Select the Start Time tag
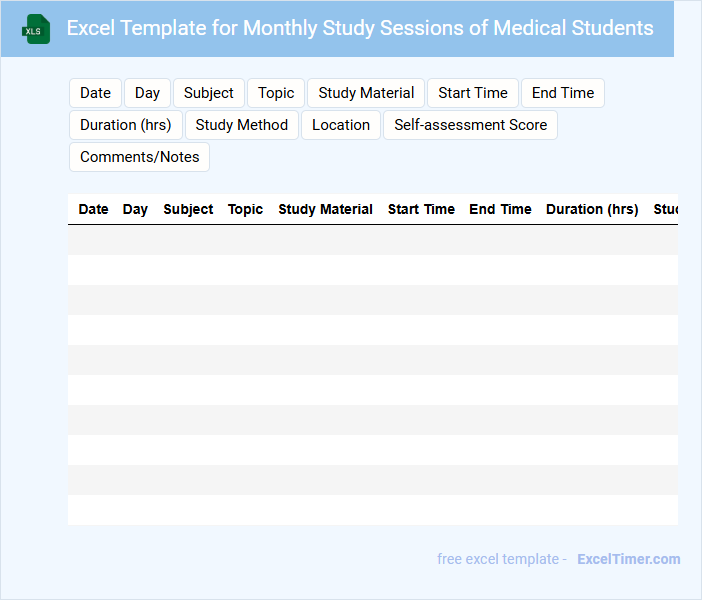The height and width of the screenshot is (600, 702). tap(473, 93)
